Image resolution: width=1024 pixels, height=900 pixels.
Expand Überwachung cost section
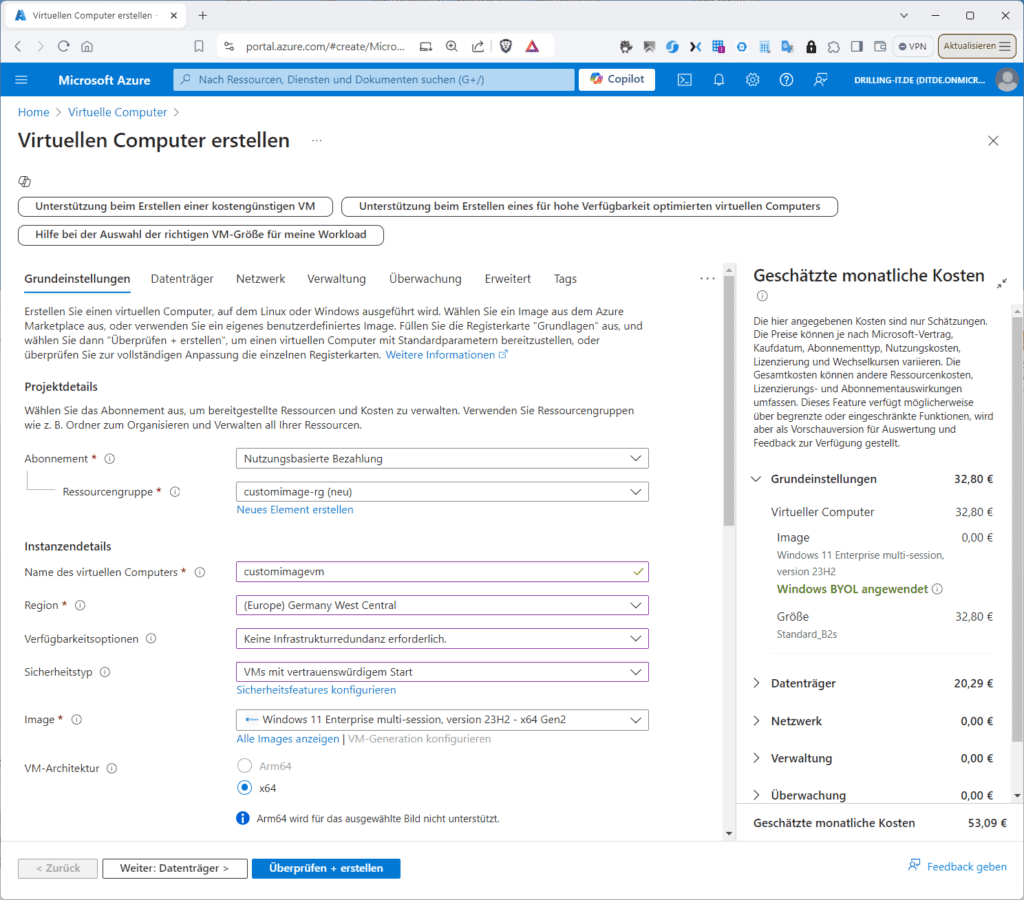coord(756,796)
